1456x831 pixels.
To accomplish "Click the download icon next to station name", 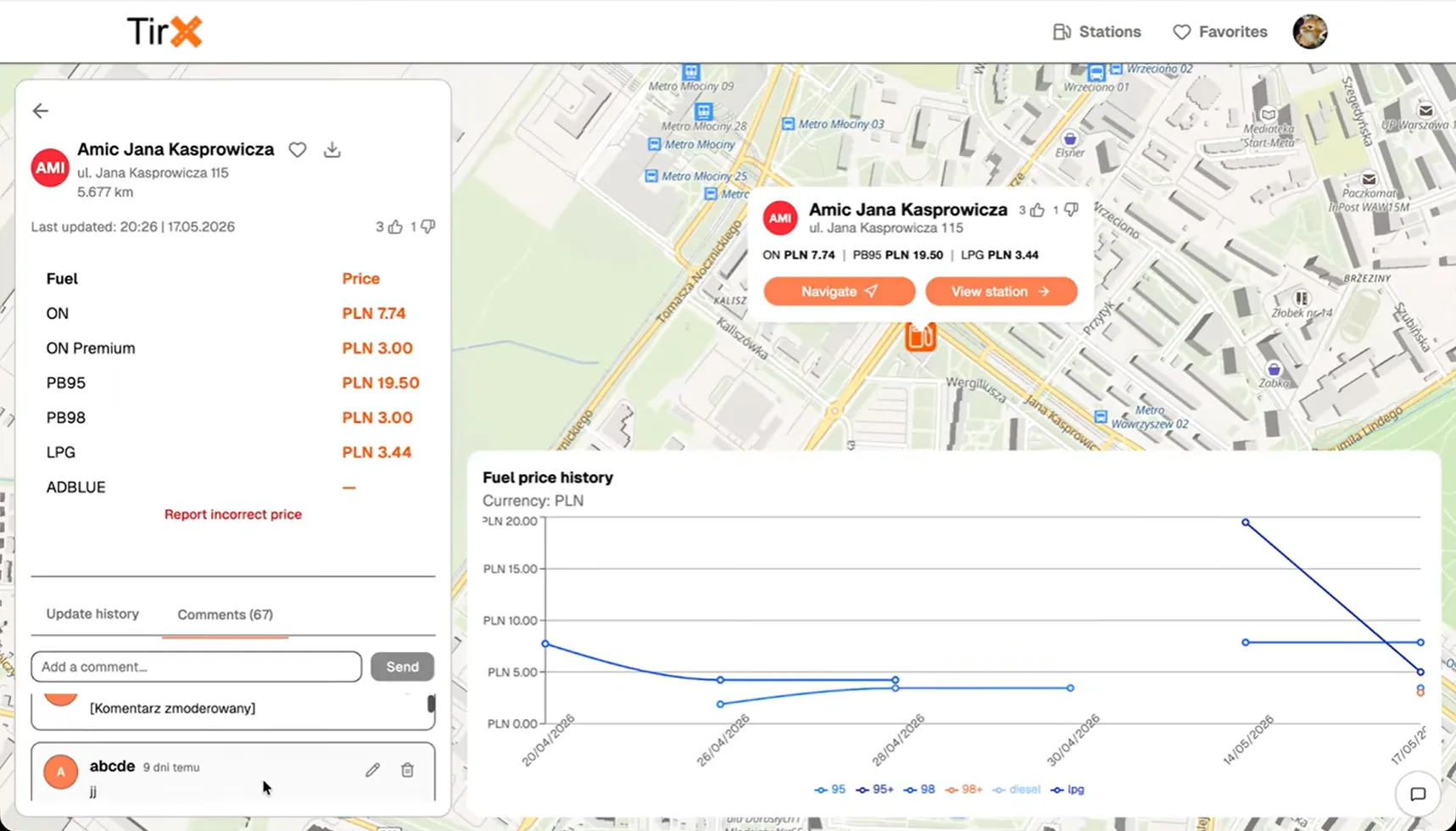I will 332,150.
